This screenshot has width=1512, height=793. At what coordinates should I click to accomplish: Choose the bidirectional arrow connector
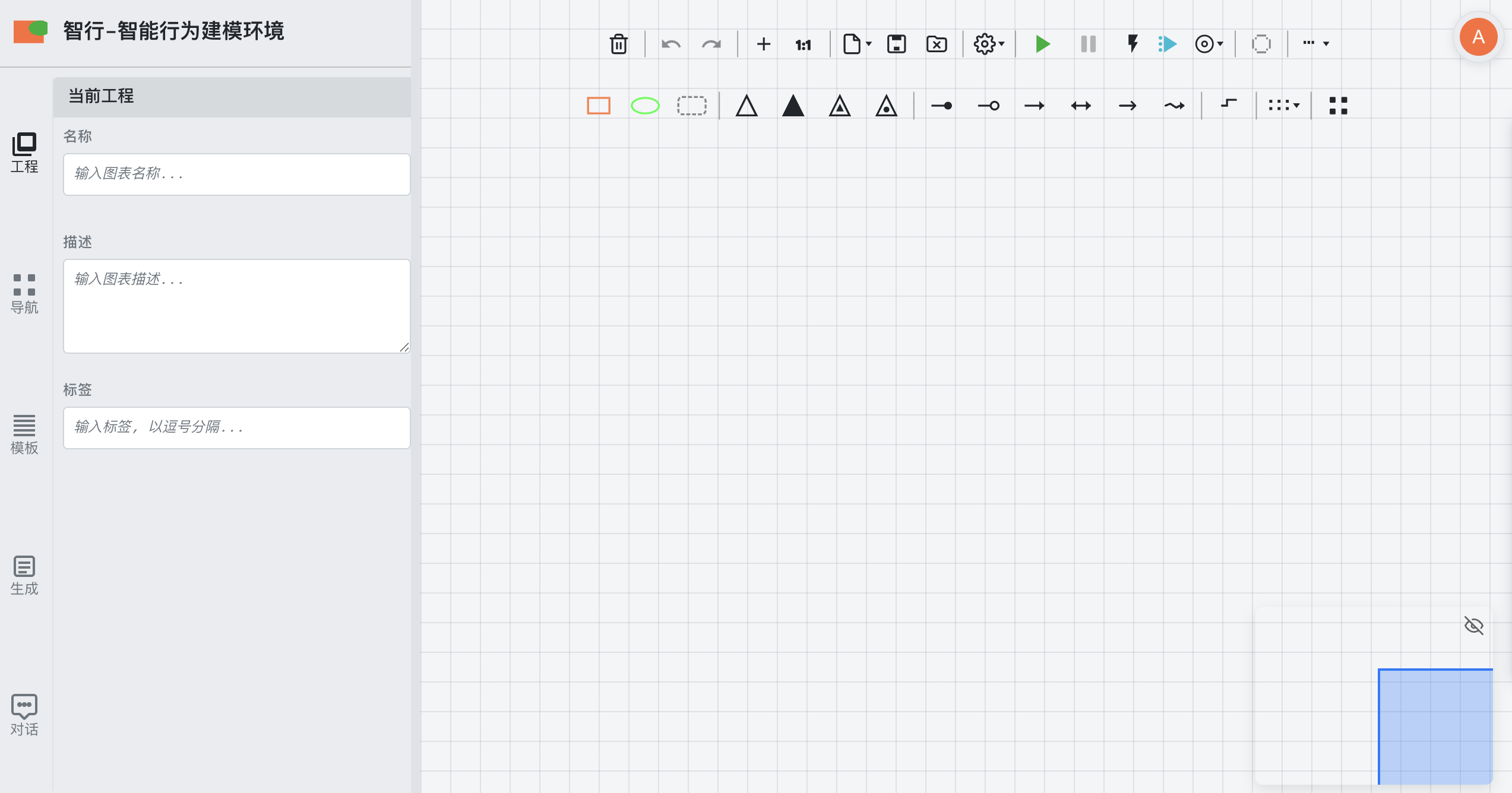tap(1080, 106)
